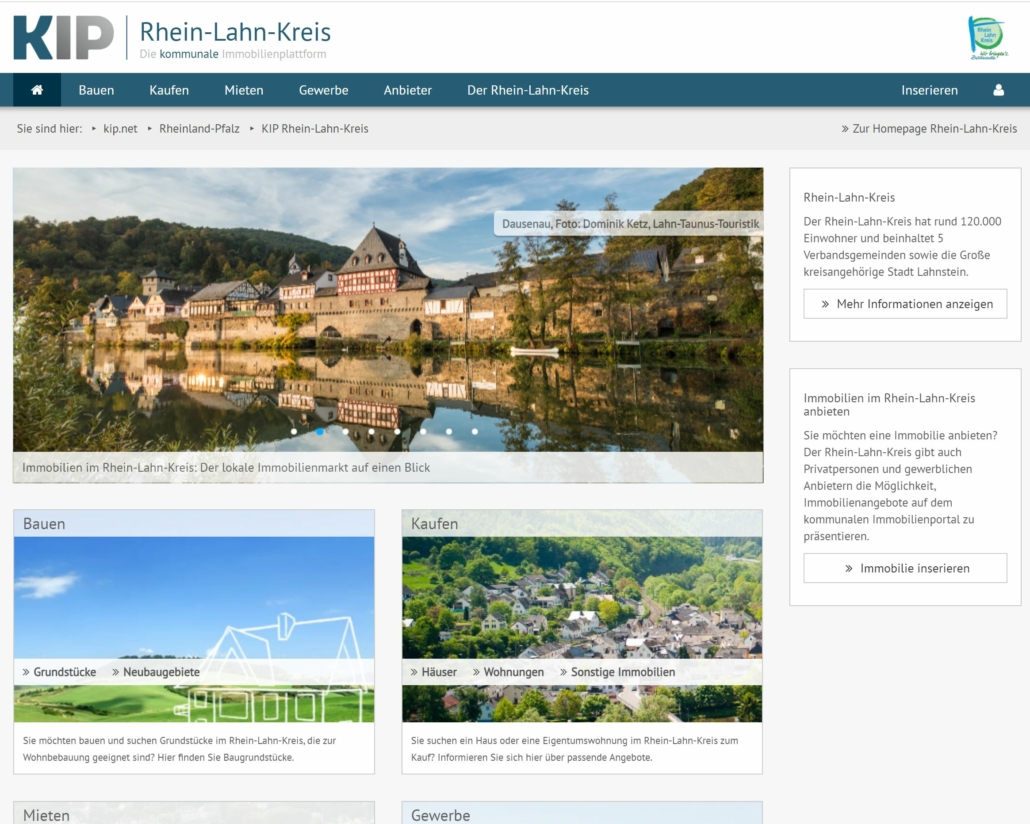Open the Wohnungen link
Screen dimensions: 1030x824
(508, 672)
